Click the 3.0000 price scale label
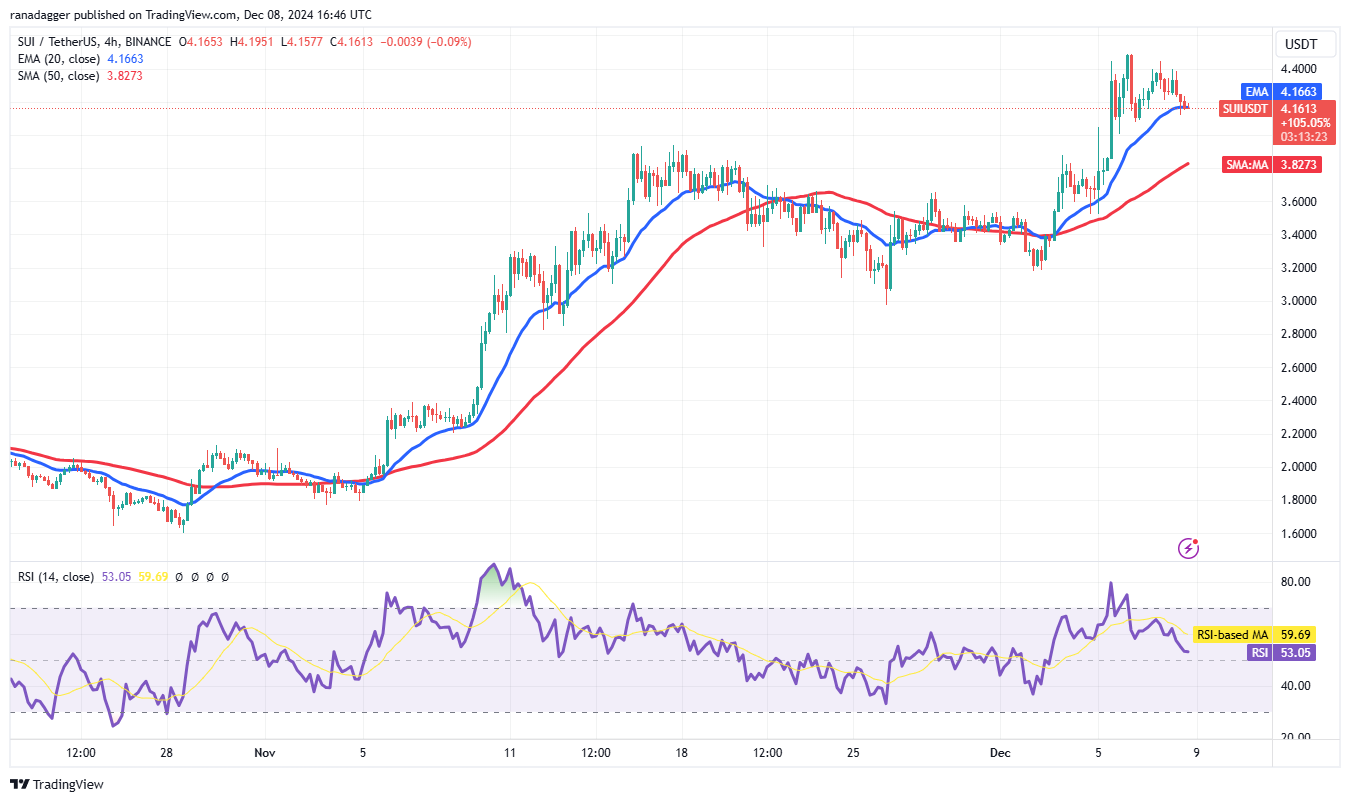Screen dimensions: 1350x802 click(x=1298, y=301)
